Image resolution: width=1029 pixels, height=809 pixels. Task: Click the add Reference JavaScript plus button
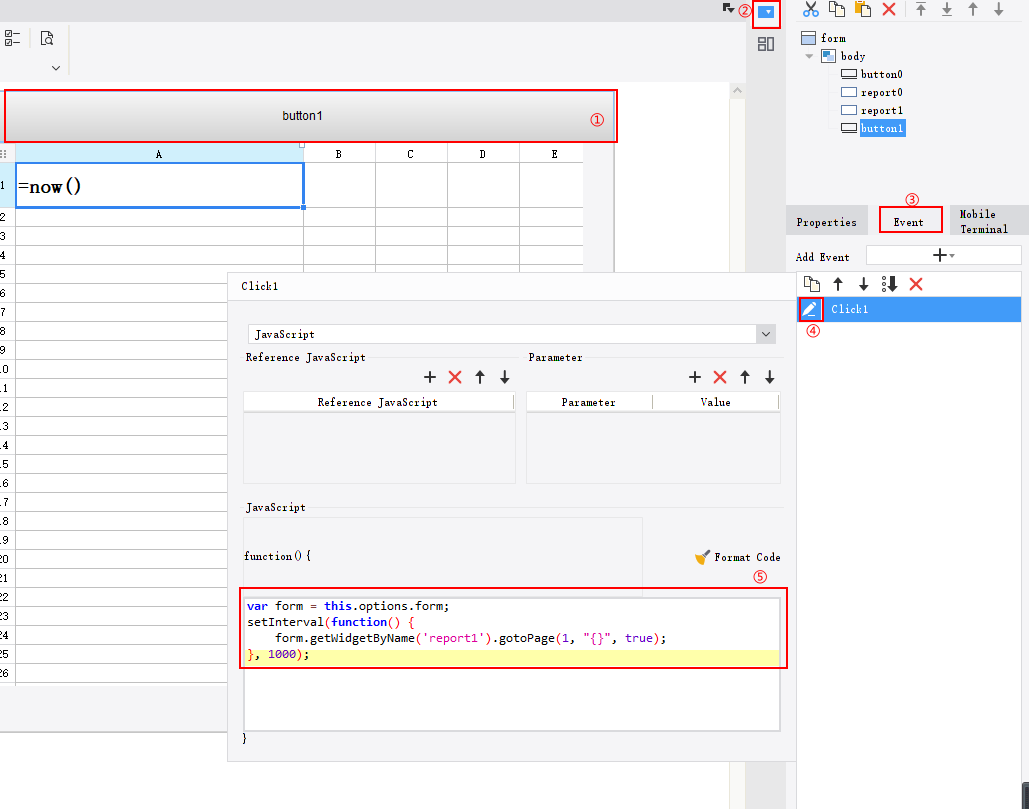tap(429, 377)
